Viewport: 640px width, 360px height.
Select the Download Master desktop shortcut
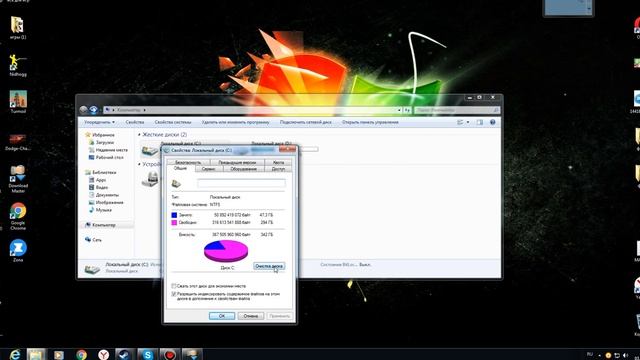[18, 179]
